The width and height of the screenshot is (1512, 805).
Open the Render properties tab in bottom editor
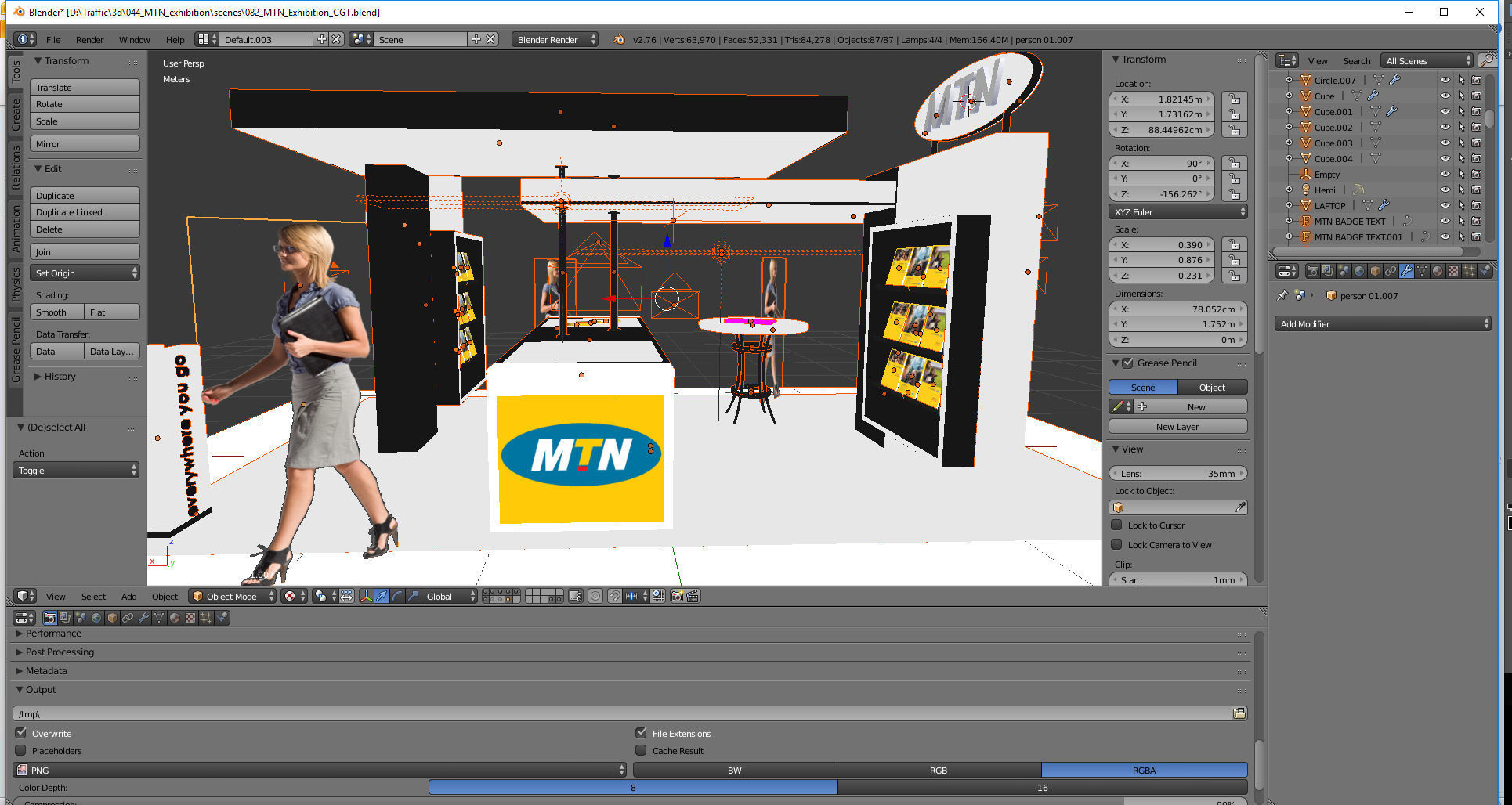pyautogui.click(x=49, y=618)
